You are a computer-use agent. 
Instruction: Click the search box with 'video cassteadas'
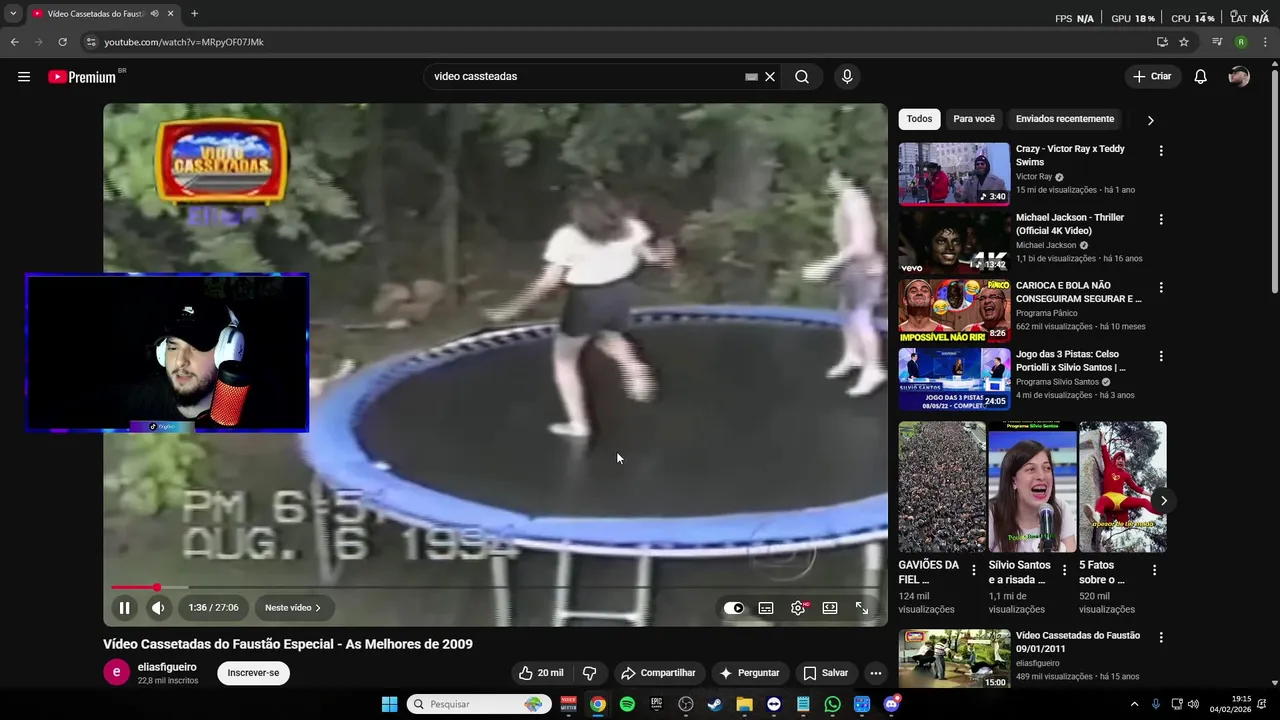point(587,77)
